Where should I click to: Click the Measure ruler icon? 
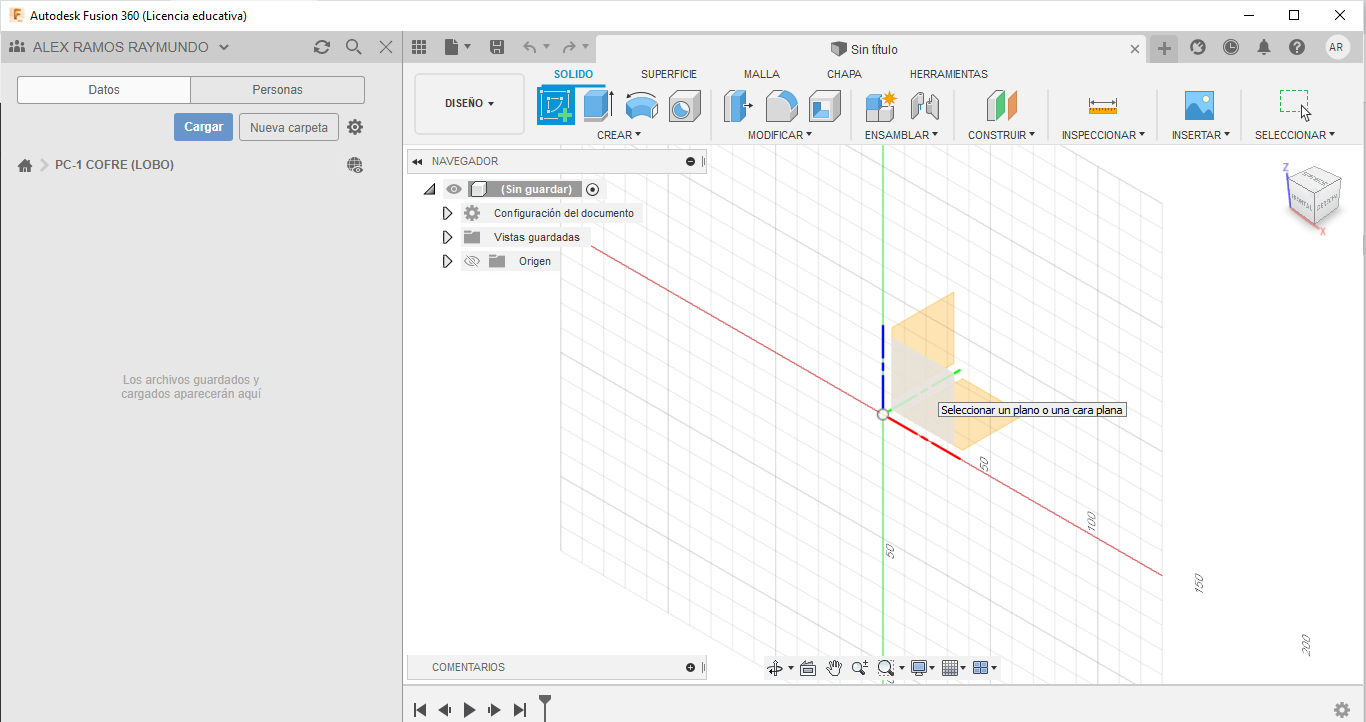(x=1103, y=105)
